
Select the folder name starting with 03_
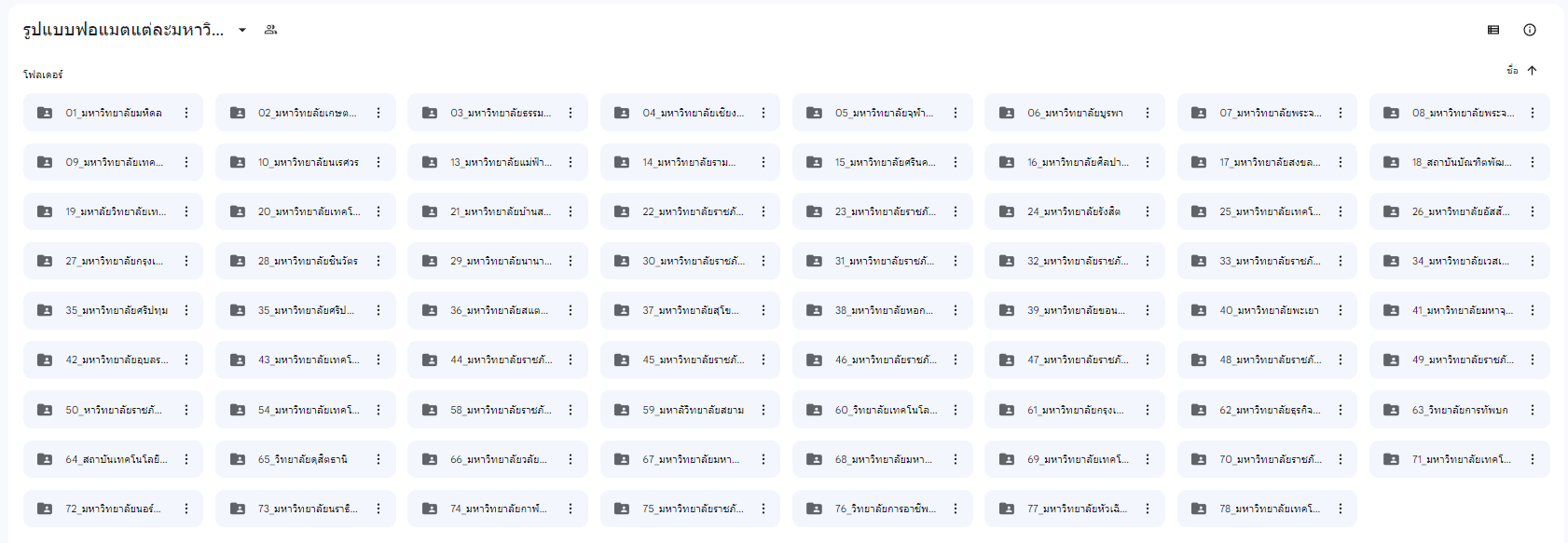(501, 113)
